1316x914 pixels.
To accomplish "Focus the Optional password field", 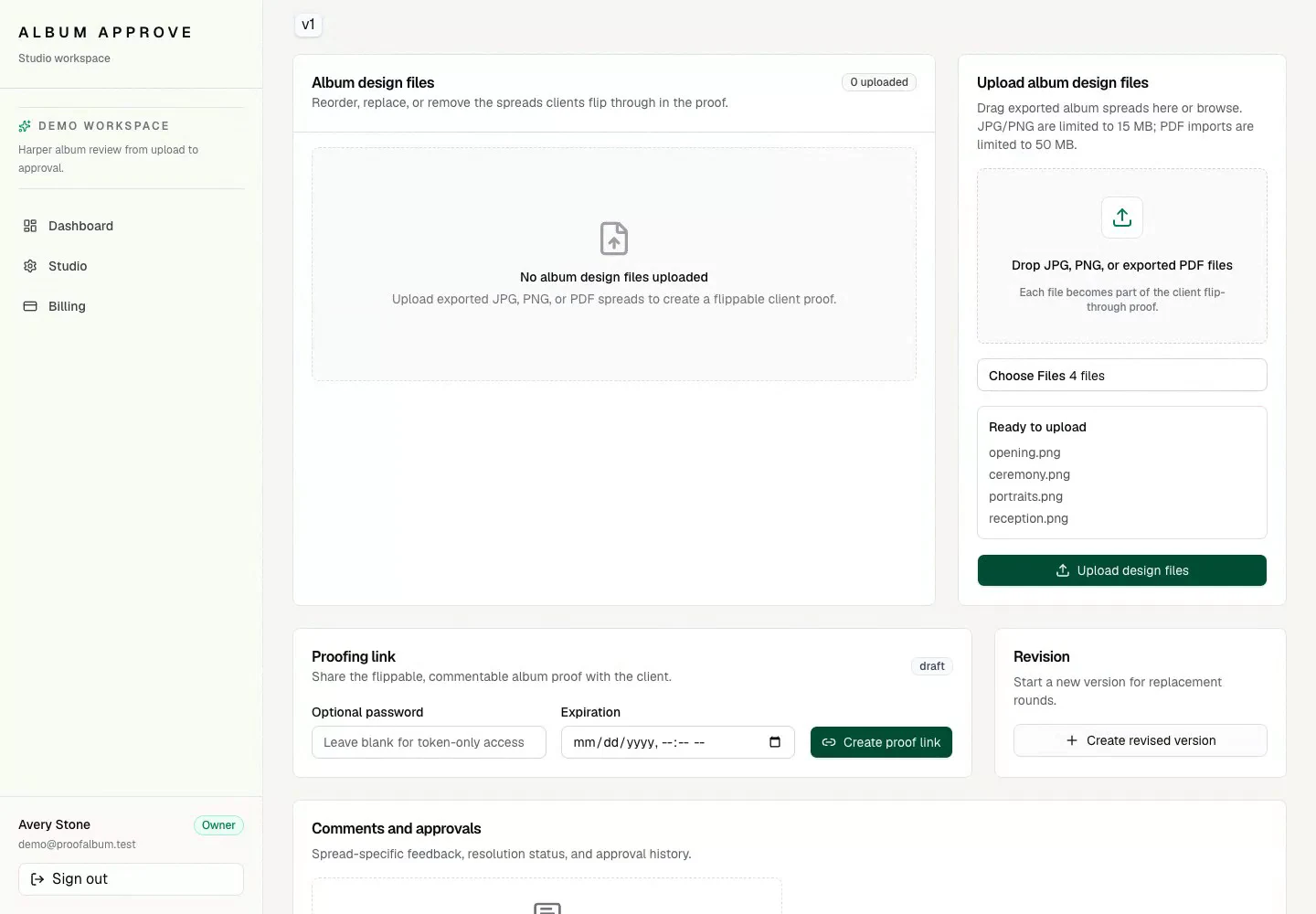I will (429, 742).
